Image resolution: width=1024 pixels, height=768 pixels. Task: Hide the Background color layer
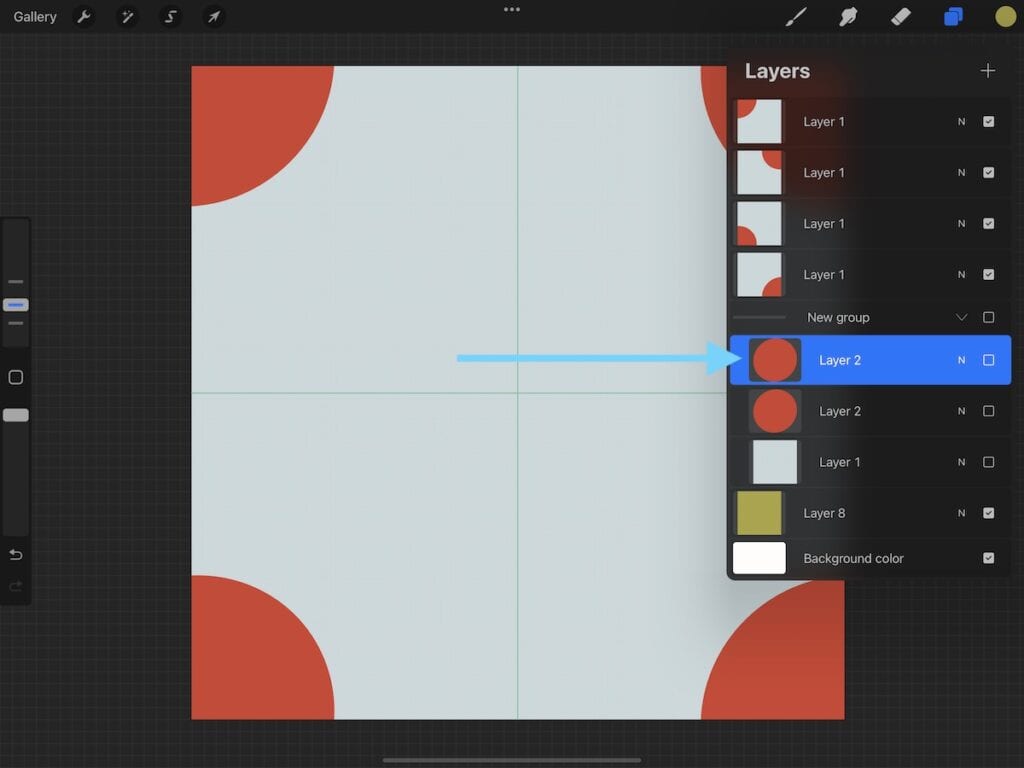[989, 558]
